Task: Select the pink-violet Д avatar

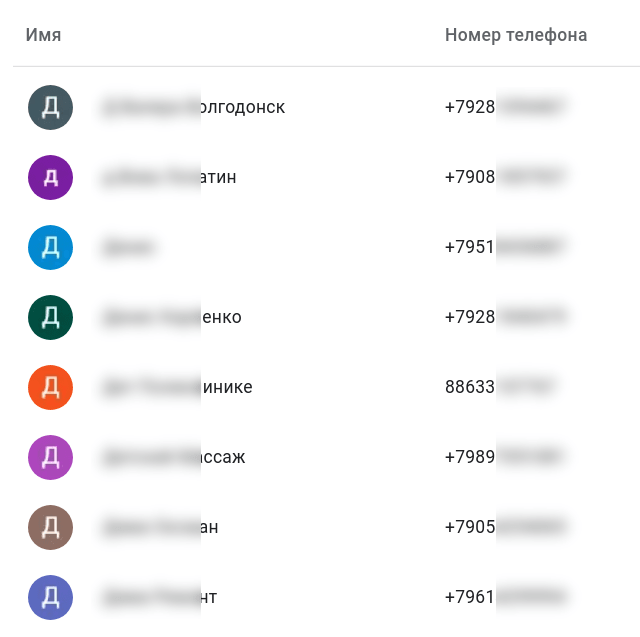Action: [50, 457]
